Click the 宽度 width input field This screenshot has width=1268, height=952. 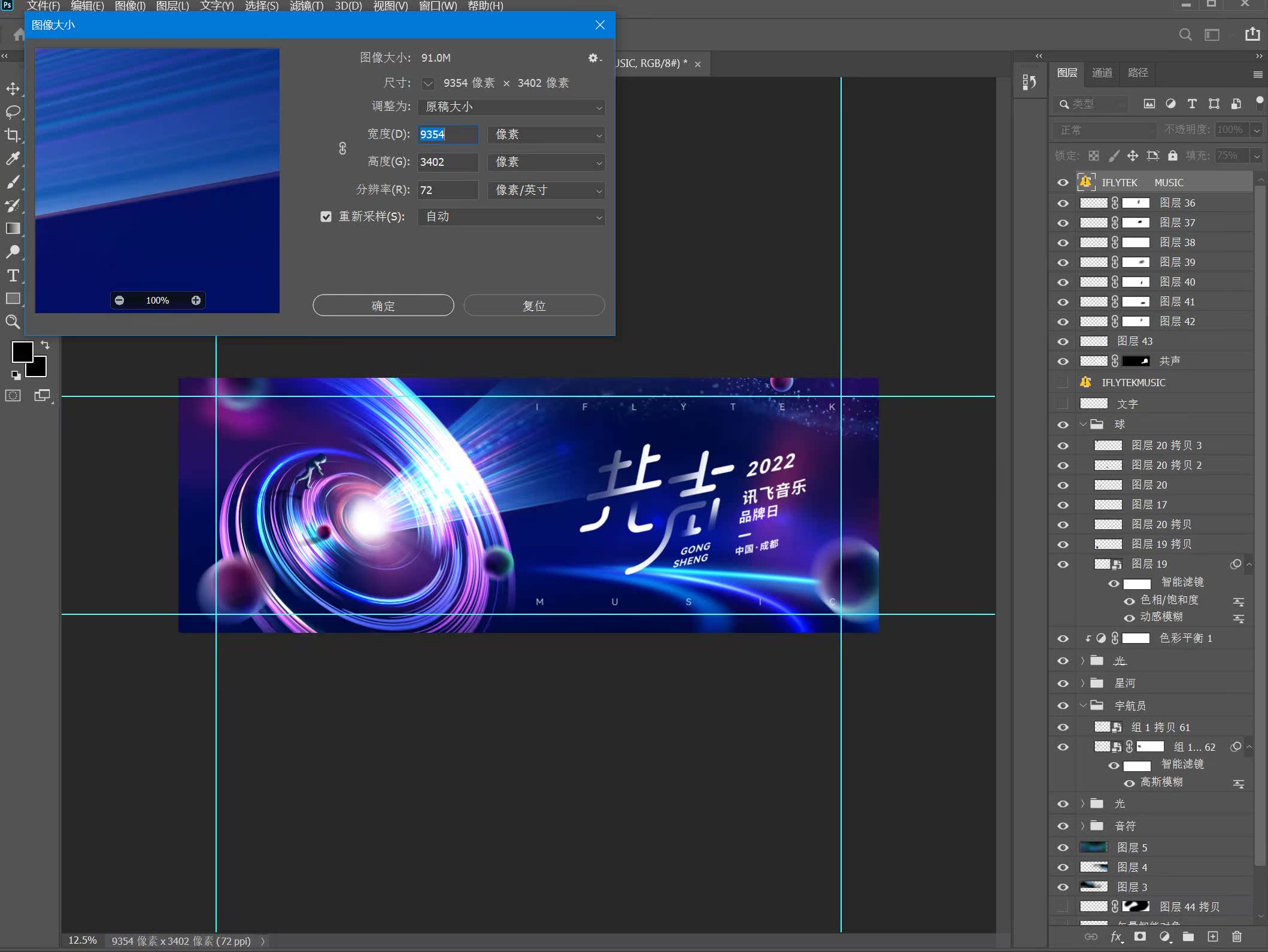[x=448, y=135]
